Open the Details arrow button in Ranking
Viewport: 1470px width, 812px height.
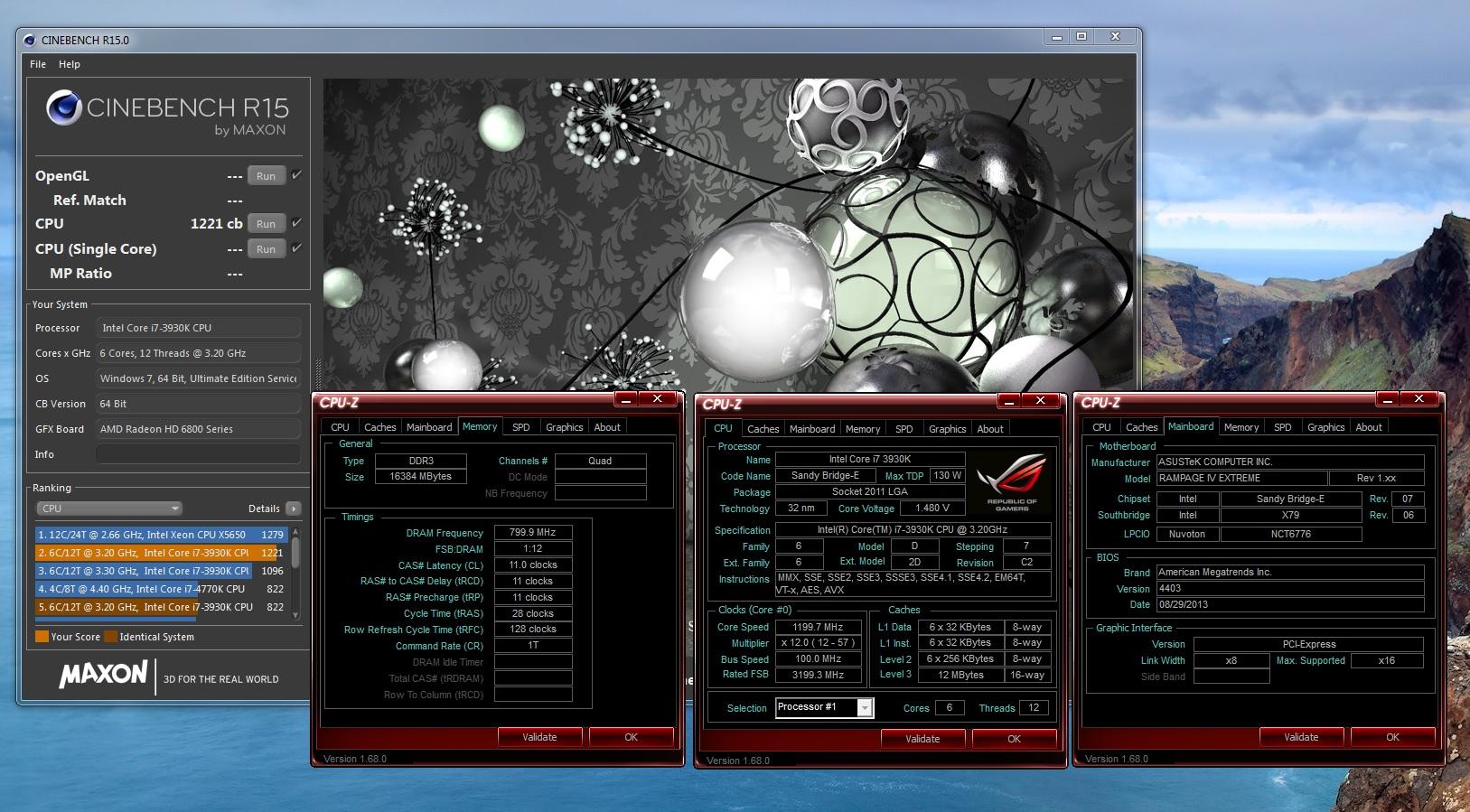click(x=293, y=509)
